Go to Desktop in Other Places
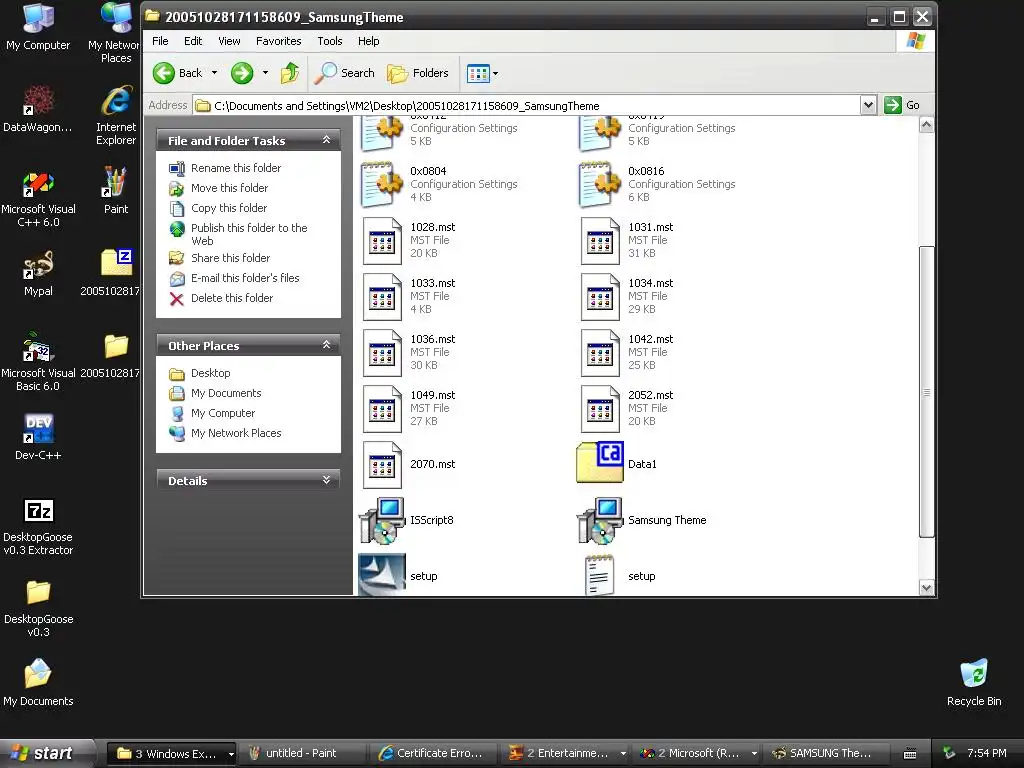This screenshot has height=768, width=1024. (210, 373)
